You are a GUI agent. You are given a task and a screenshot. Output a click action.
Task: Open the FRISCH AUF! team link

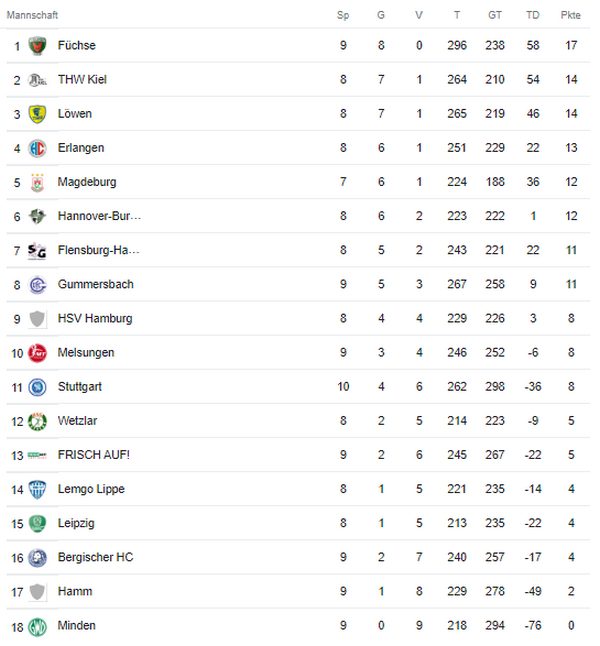click(x=94, y=455)
